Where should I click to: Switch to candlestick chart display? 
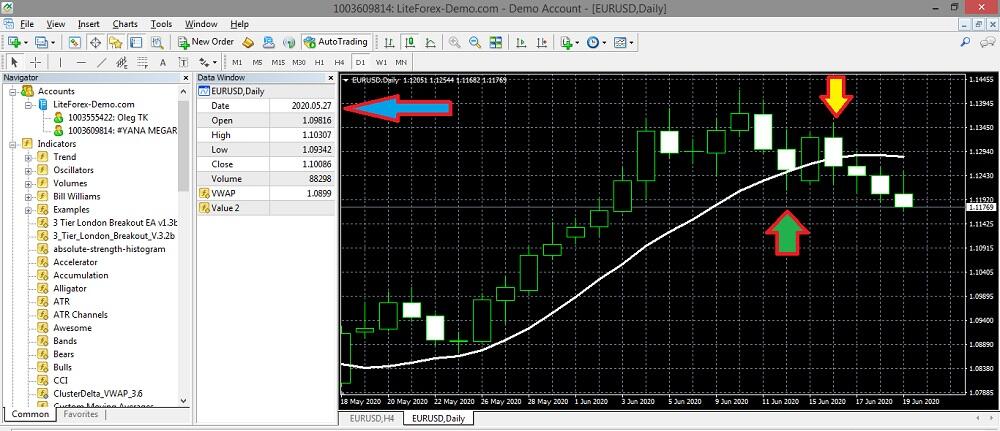pyautogui.click(x=409, y=42)
